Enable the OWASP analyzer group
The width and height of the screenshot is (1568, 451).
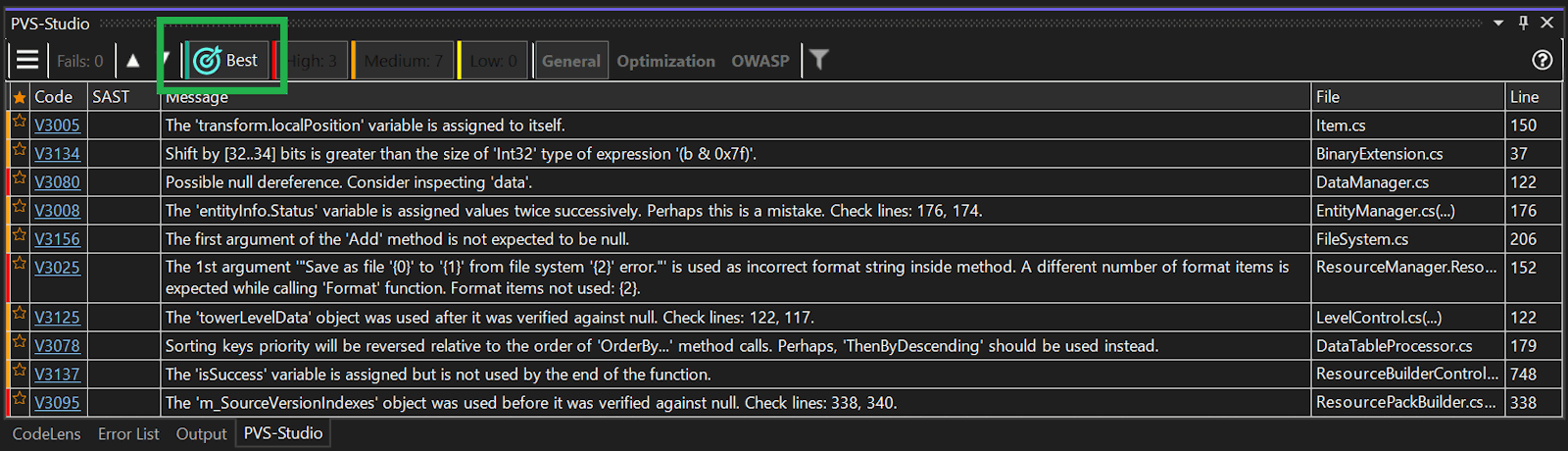(759, 61)
